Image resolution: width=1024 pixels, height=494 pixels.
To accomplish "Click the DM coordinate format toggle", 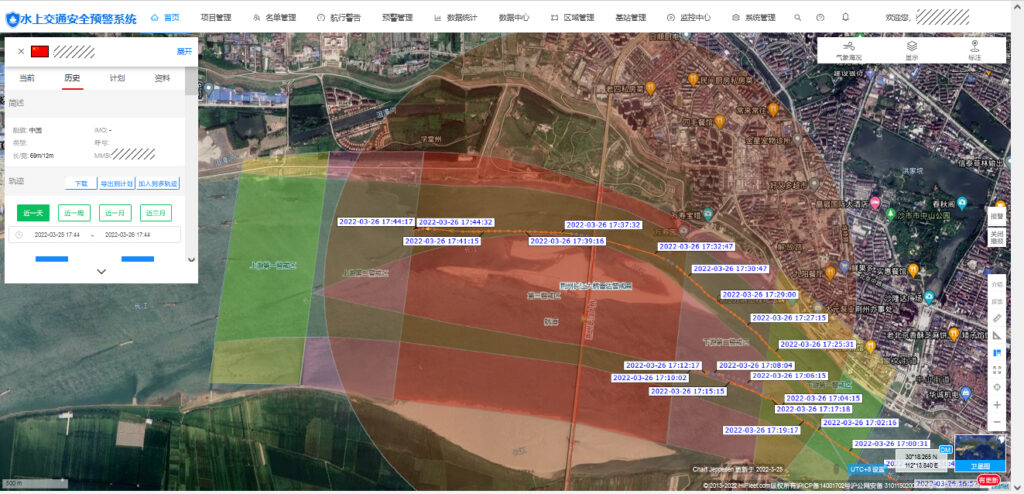I will tap(945, 450).
